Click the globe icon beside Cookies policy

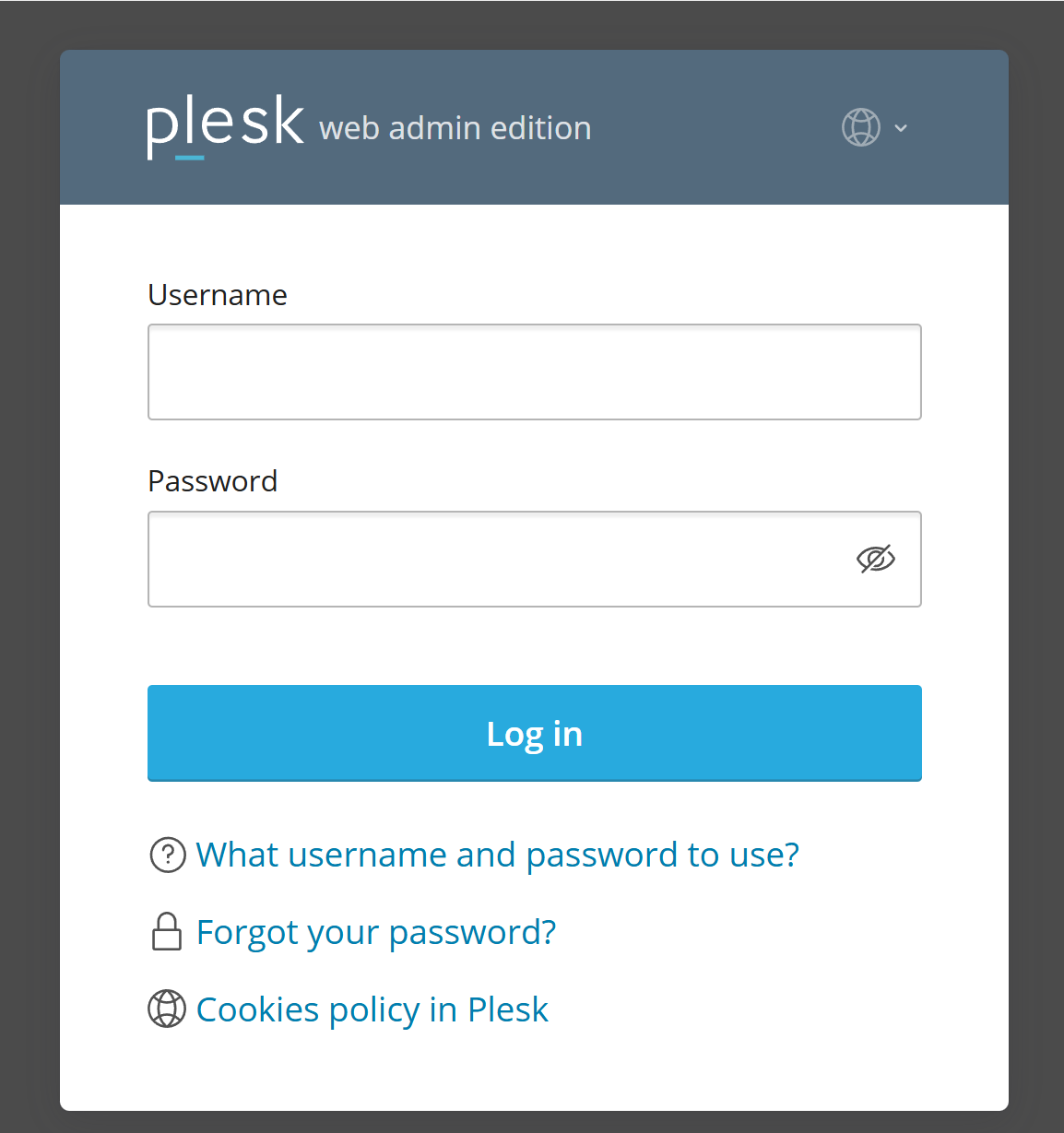click(167, 1009)
